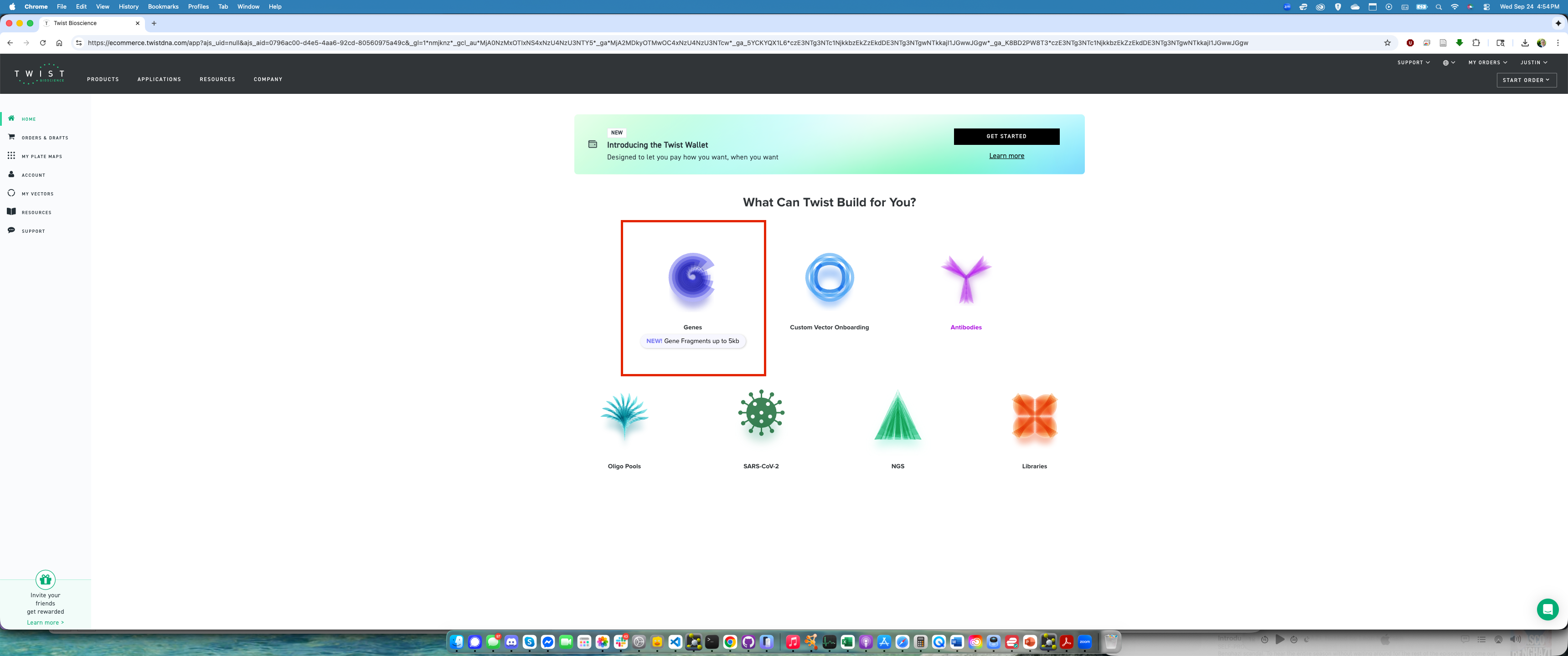Select the NGS triangle icon
Image resolution: width=1568 pixels, height=656 pixels.
pyautogui.click(x=897, y=415)
